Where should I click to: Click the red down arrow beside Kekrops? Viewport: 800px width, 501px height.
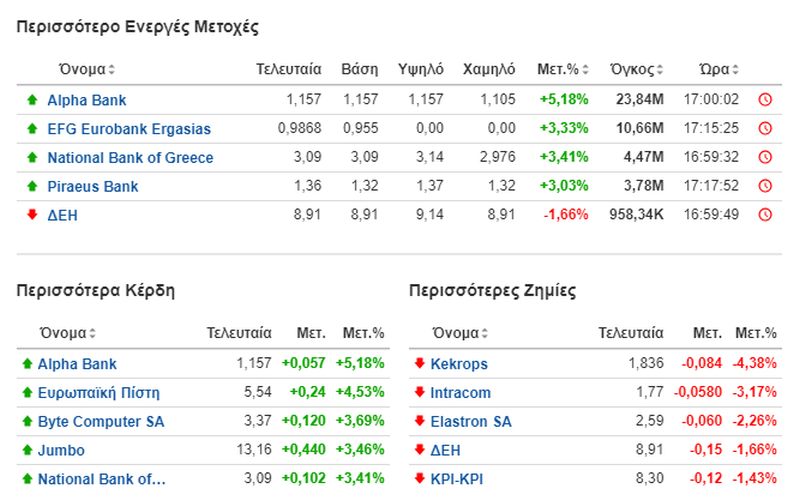419,363
